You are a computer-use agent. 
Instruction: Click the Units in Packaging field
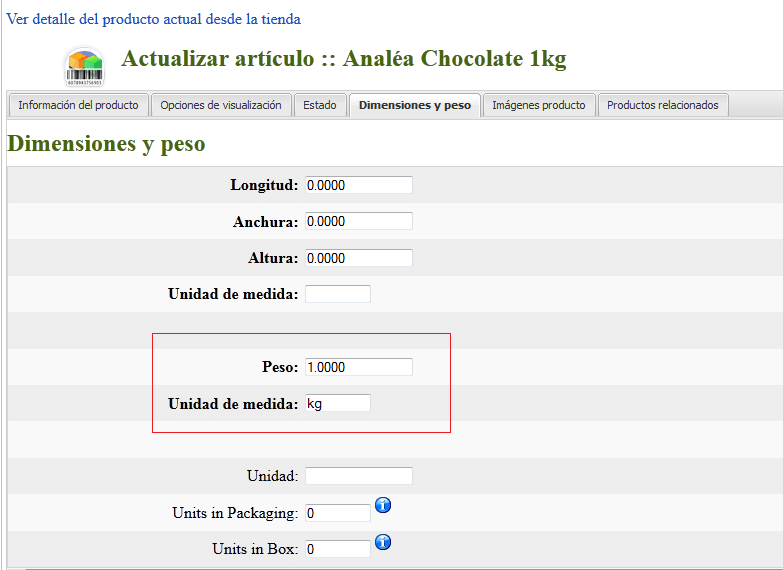pyautogui.click(x=338, y=513)
